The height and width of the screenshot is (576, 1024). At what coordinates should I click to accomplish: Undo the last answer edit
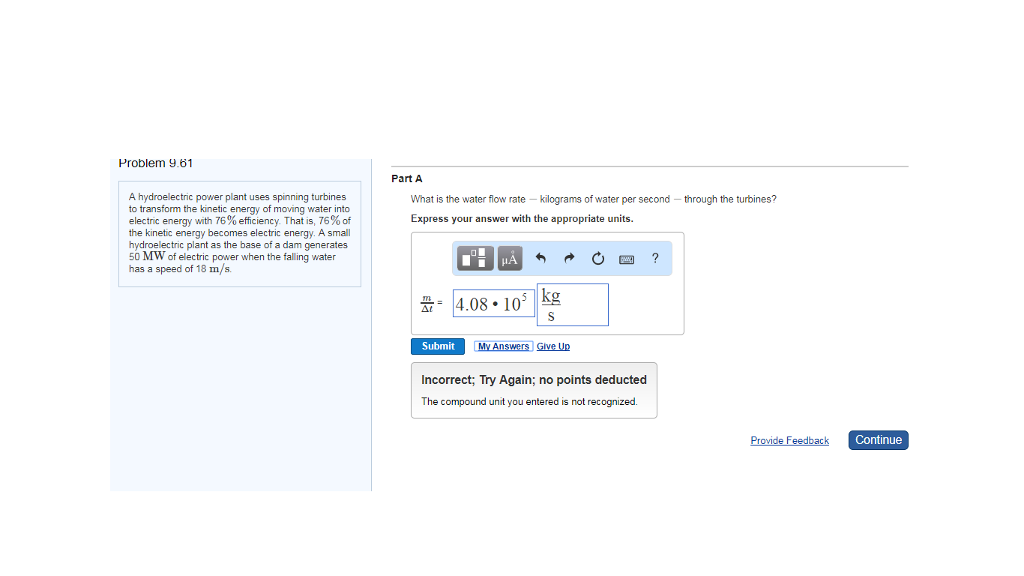coord(540,258)
